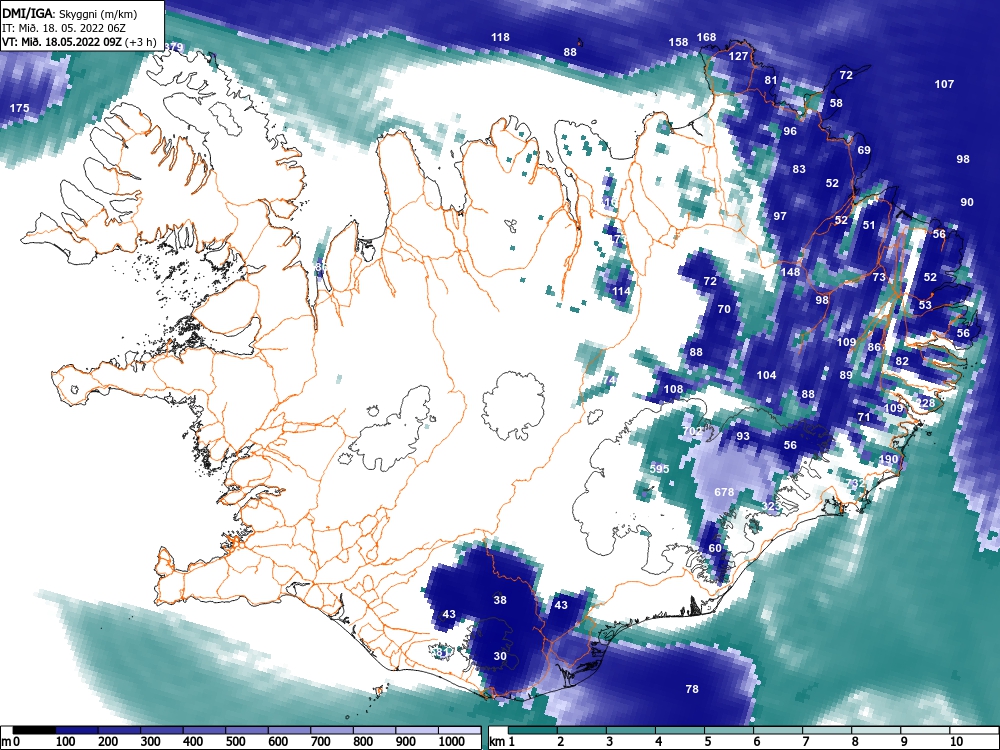Click the visibility value 70

(724, 309)
